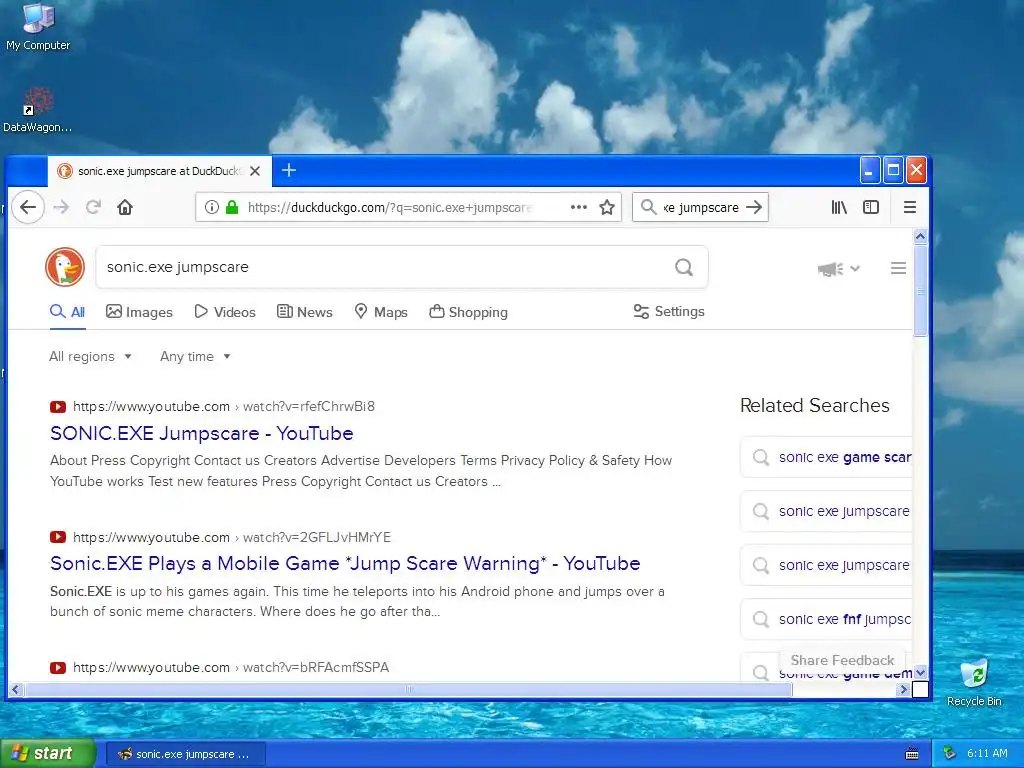This screenshot has height=768, width=1024.
Task: Open the Library bookshelf icon
Action: tap(839, 207)
